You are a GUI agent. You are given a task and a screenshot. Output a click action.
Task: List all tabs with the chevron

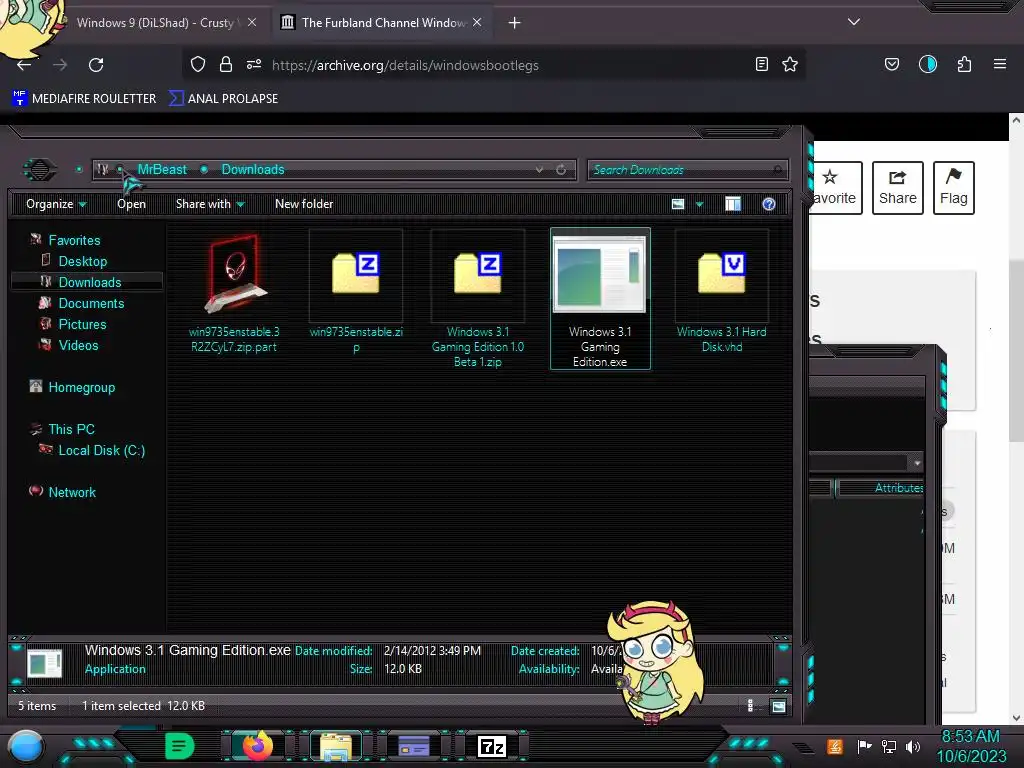click(x=854, y=22)
